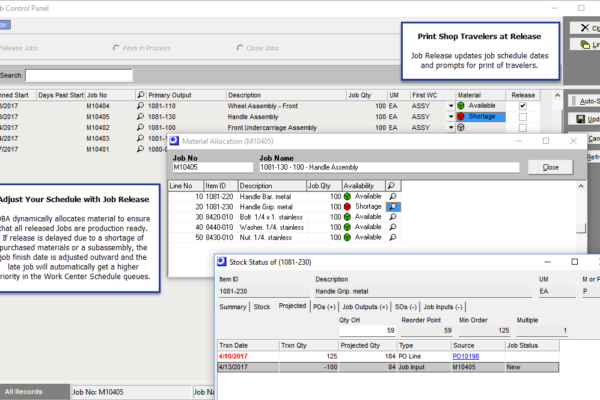600x400 pixels.
Task: Click the Job No field M10405
Action: (213, 167)
